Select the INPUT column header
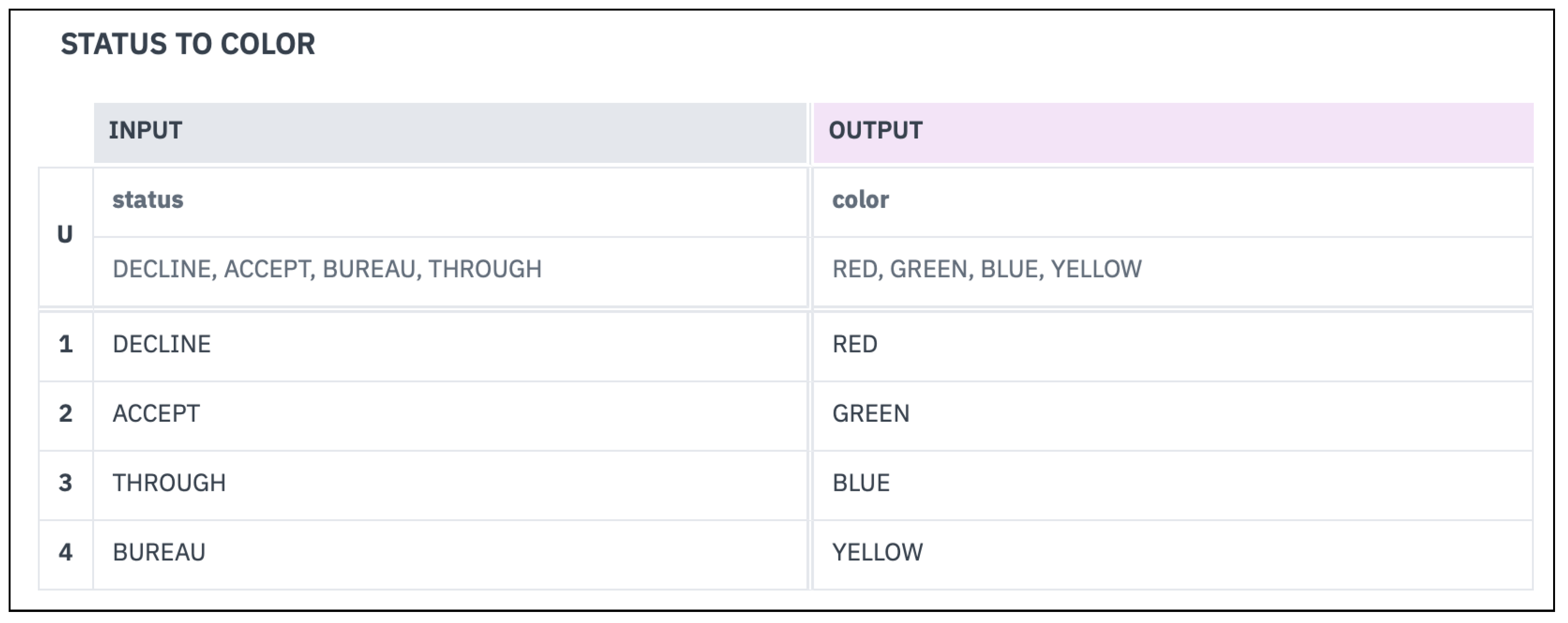The height and width of the screenshot is (623, 1568). pos(450,132)
